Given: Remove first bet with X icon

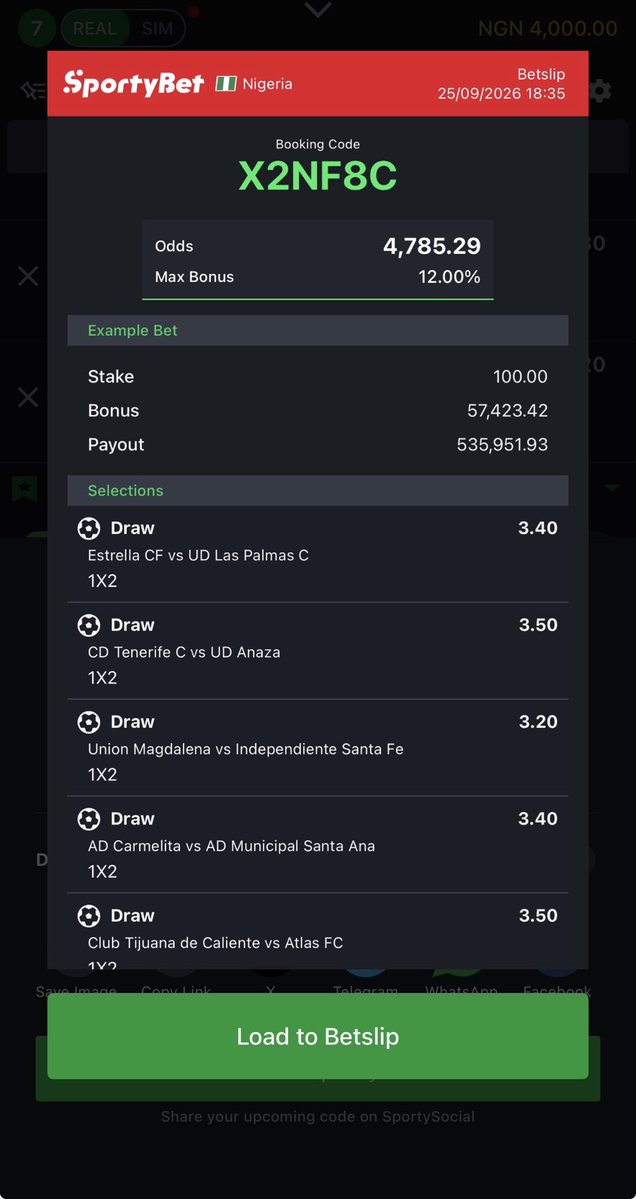Looking at the screenshot, I should (28, 276).
